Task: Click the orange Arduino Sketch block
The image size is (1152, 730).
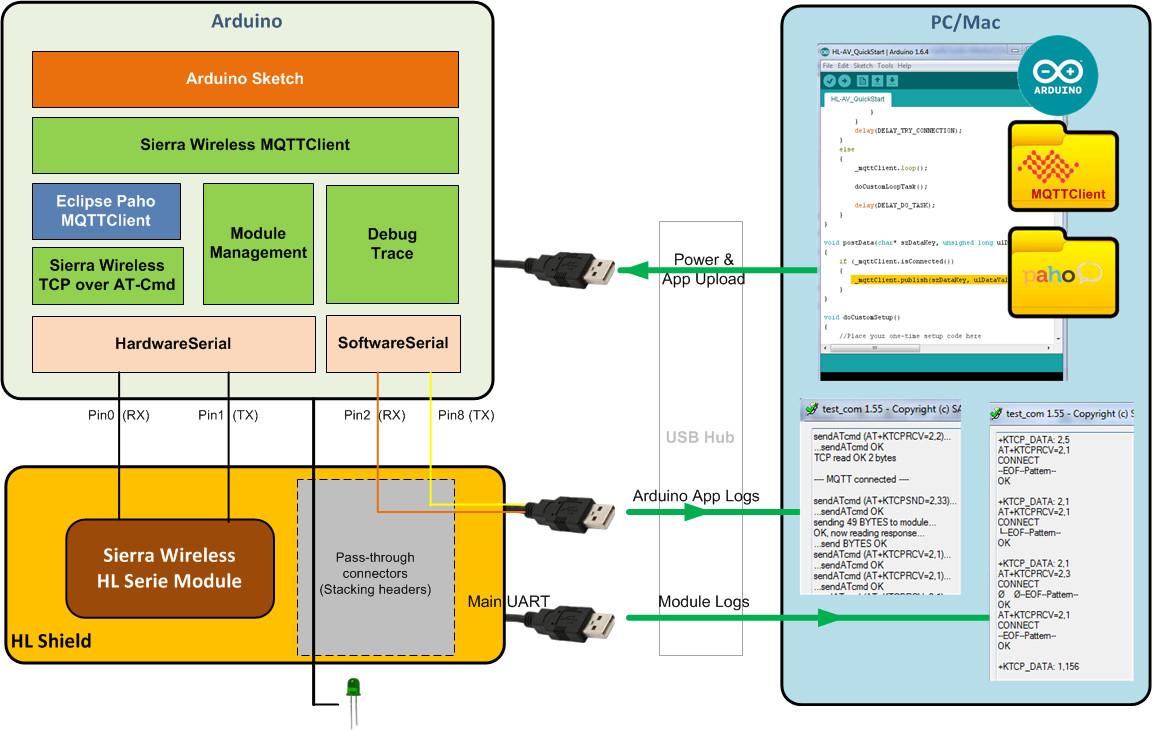Action: (245, 79)
